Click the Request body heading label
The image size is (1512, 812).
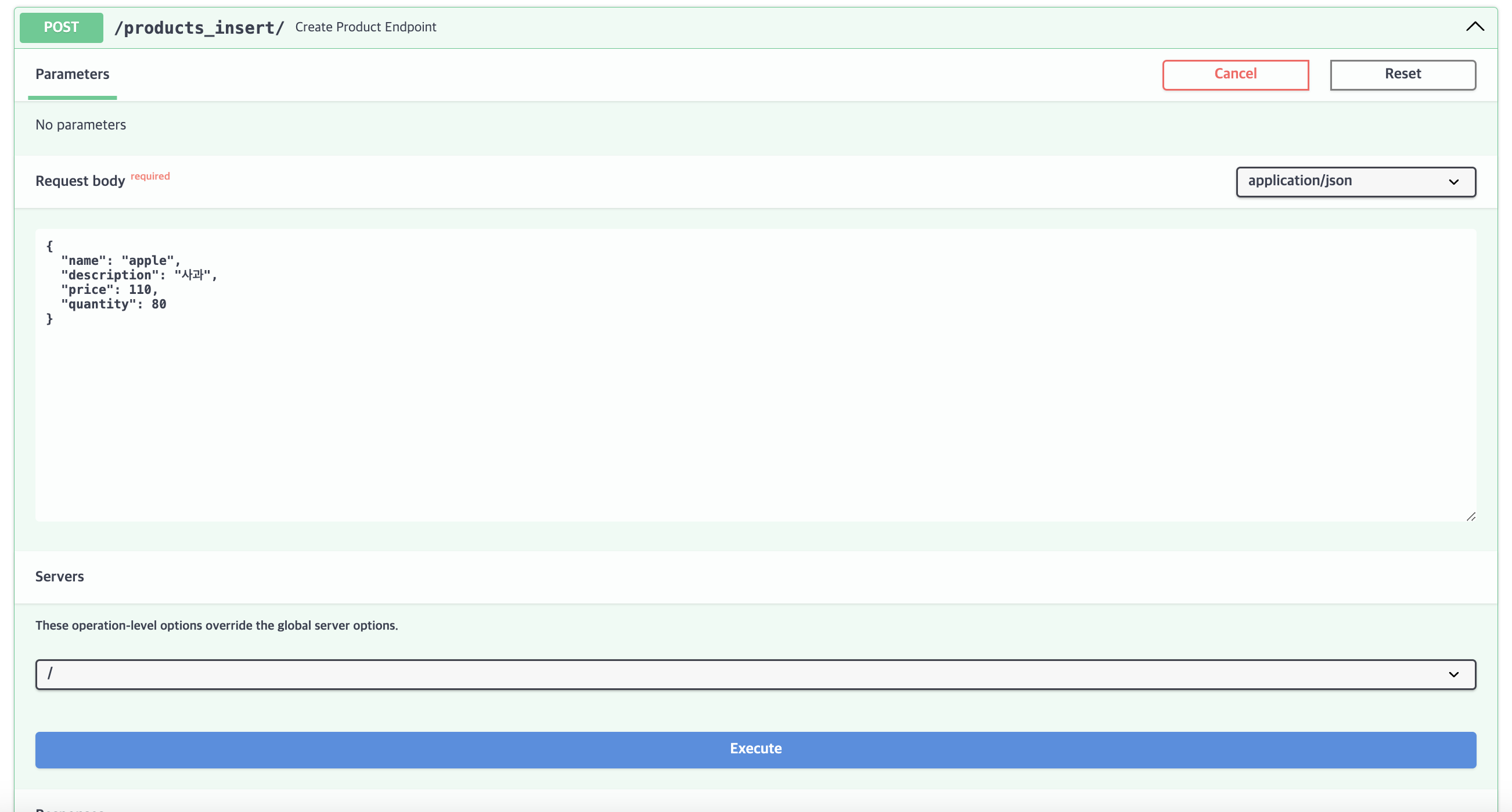[x=80, y=181]
